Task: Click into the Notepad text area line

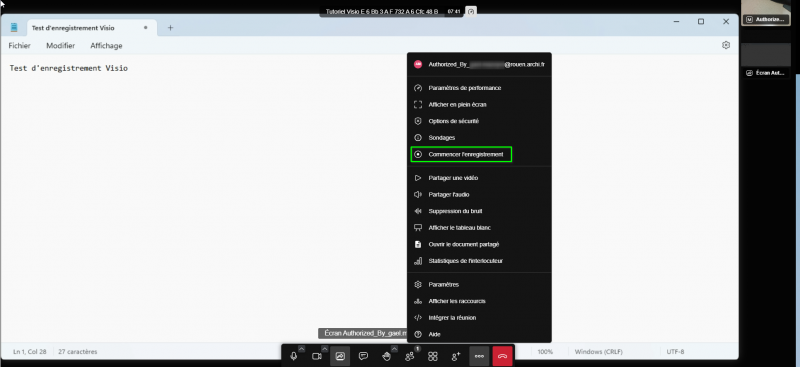Action: 68,68
